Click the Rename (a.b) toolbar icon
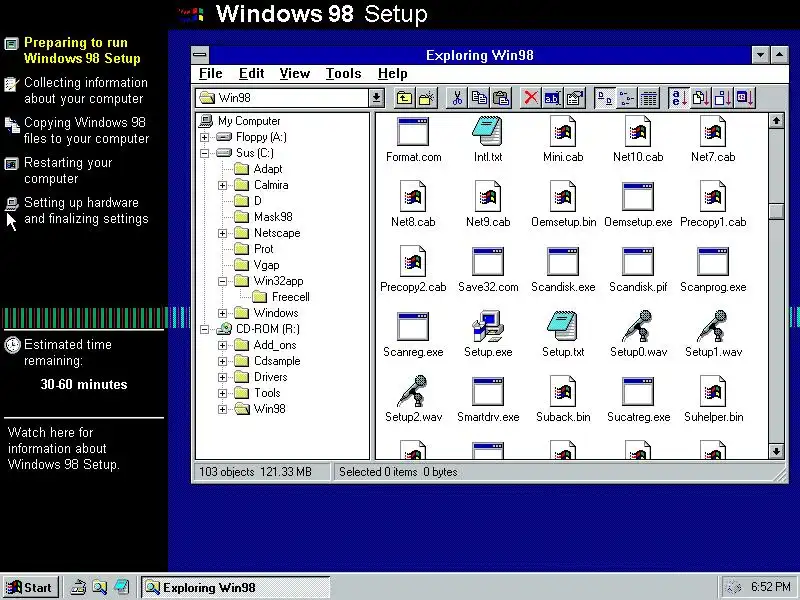Image resolution: width=800 pixels, height=600 pixels. [x=553, y=97]
